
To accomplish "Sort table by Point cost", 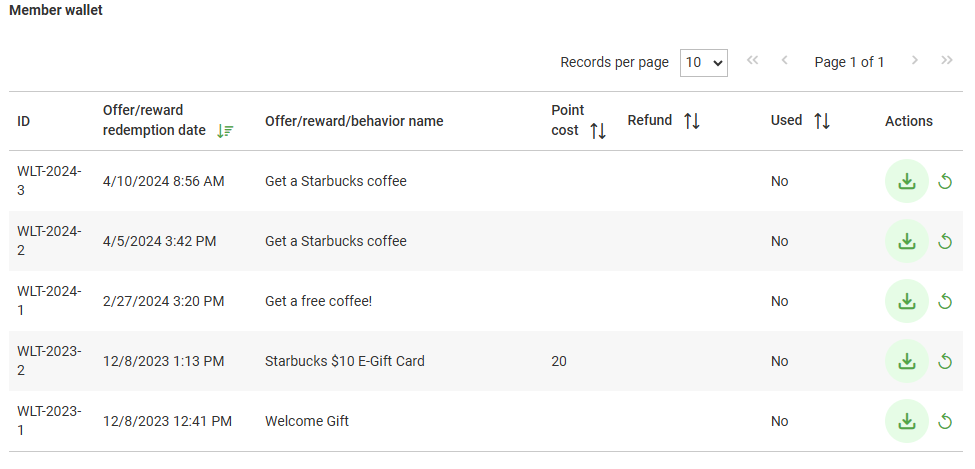I will [598, 131].
